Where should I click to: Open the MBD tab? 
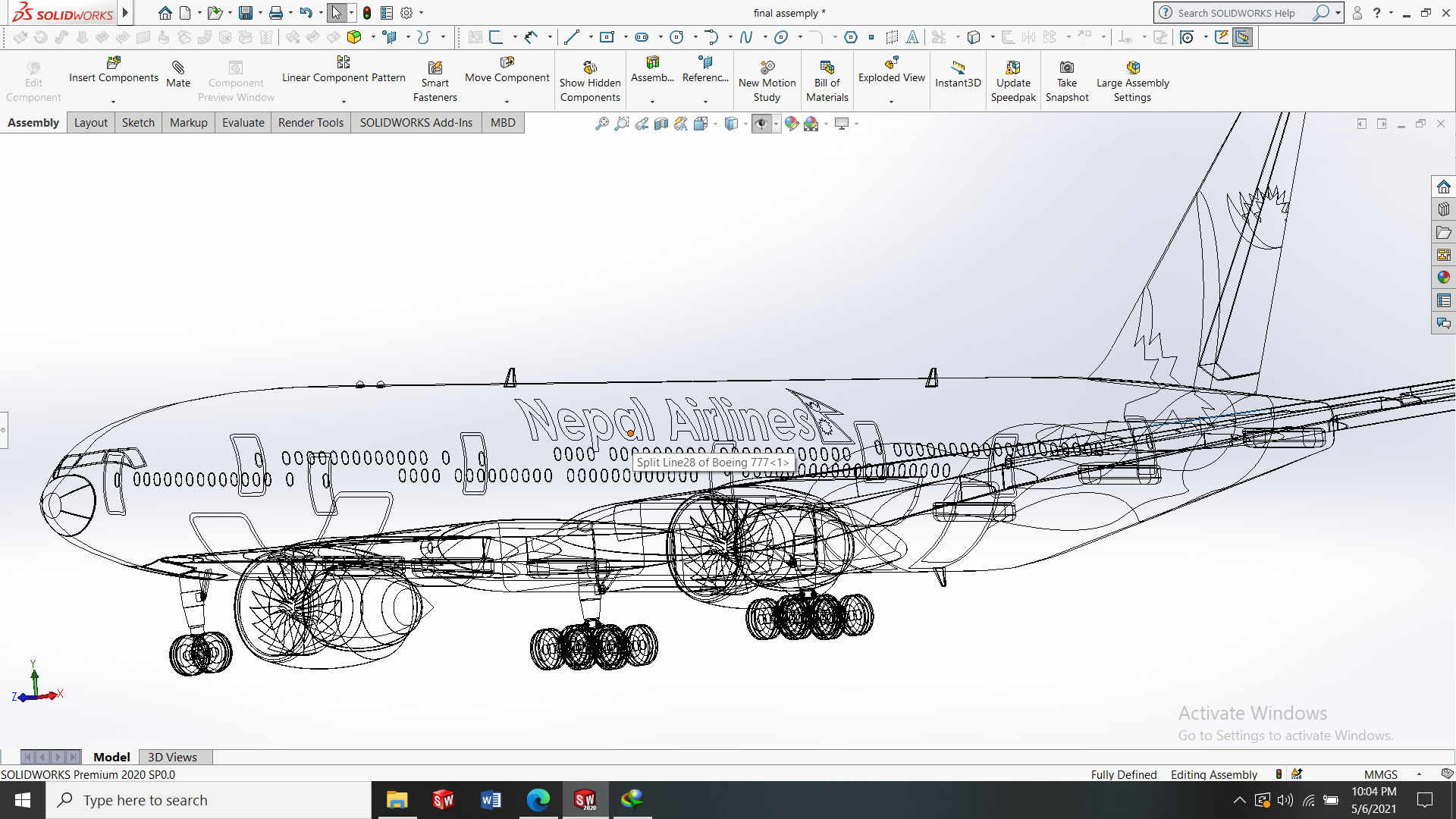point(503,123)
